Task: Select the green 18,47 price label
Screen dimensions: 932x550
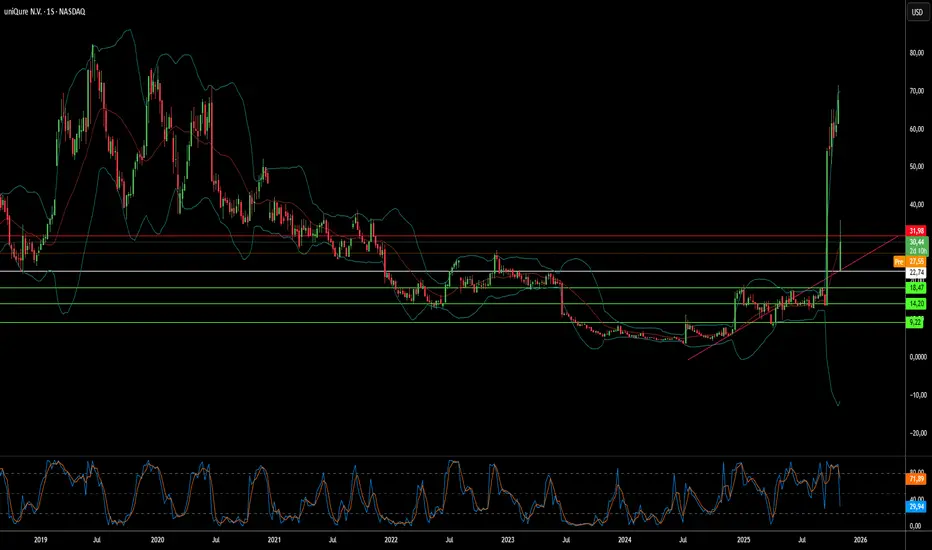Action: (x=917, y=288)
